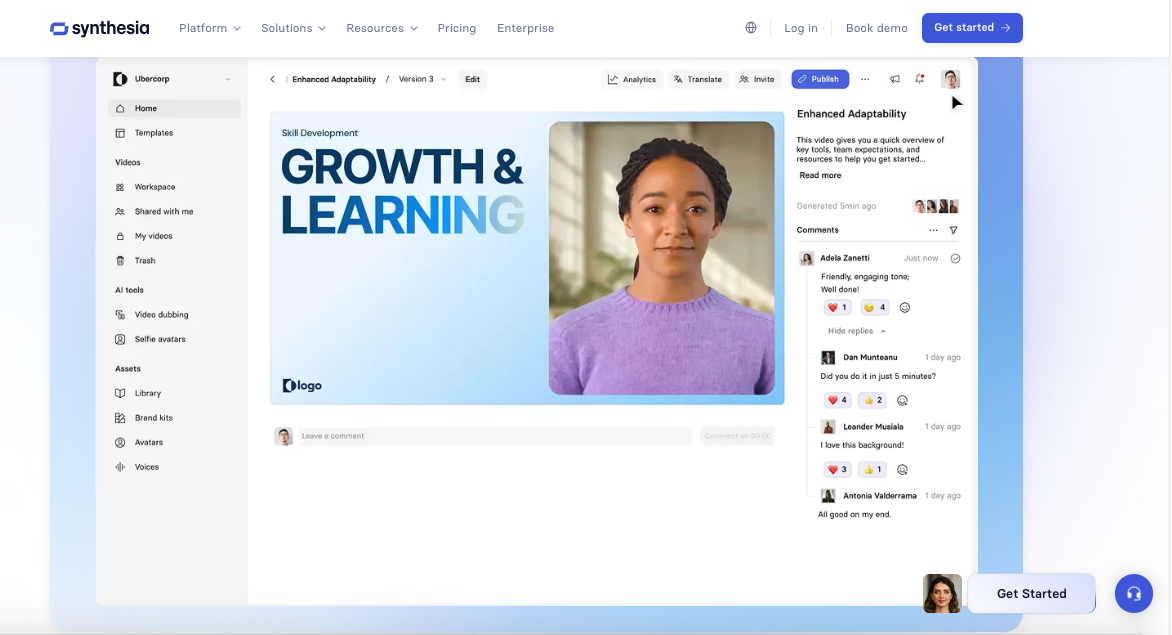1172x635 pixels.
Task: Go back using the left chevron arrow
Action: [272, 79]
